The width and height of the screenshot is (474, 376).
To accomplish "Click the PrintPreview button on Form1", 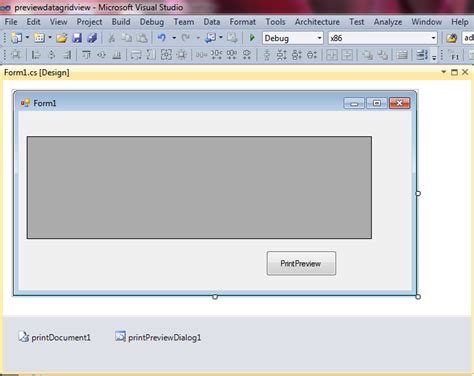I will pyautogui.click(x=301, y=263).
